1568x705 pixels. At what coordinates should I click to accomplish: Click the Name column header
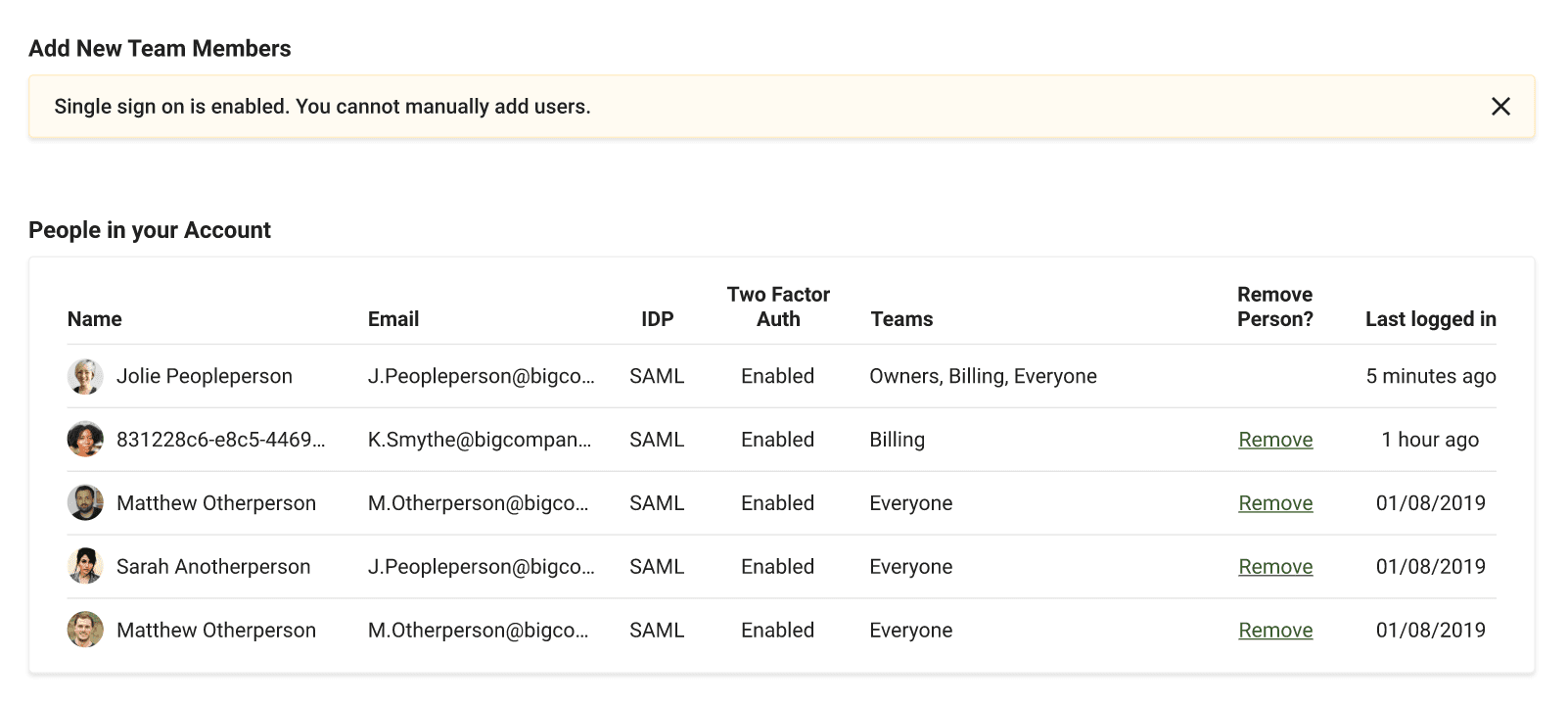click(95, 319)
